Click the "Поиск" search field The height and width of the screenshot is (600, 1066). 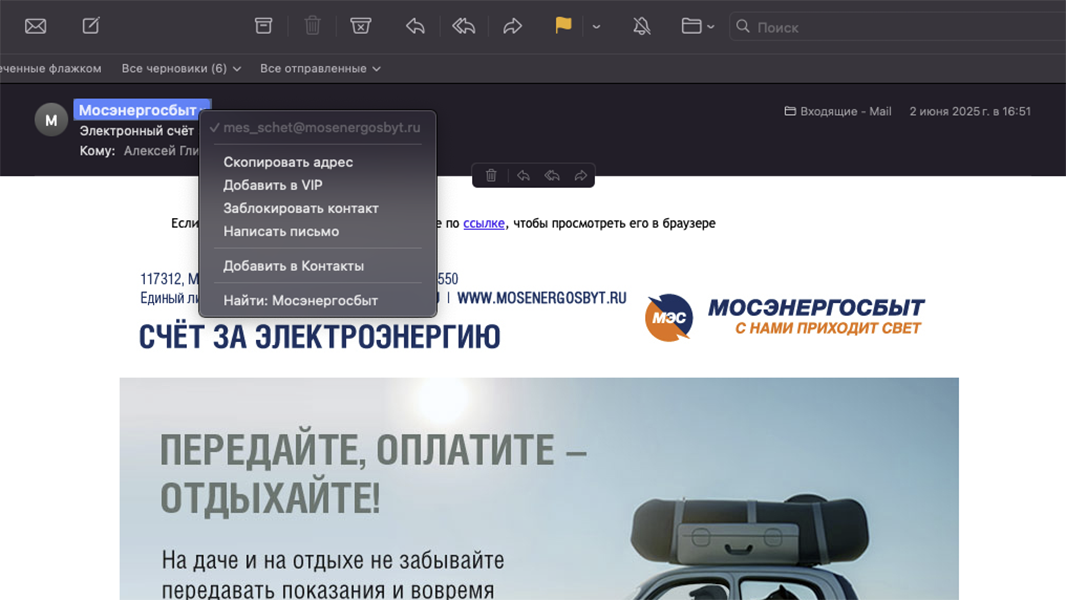point(900,27)
